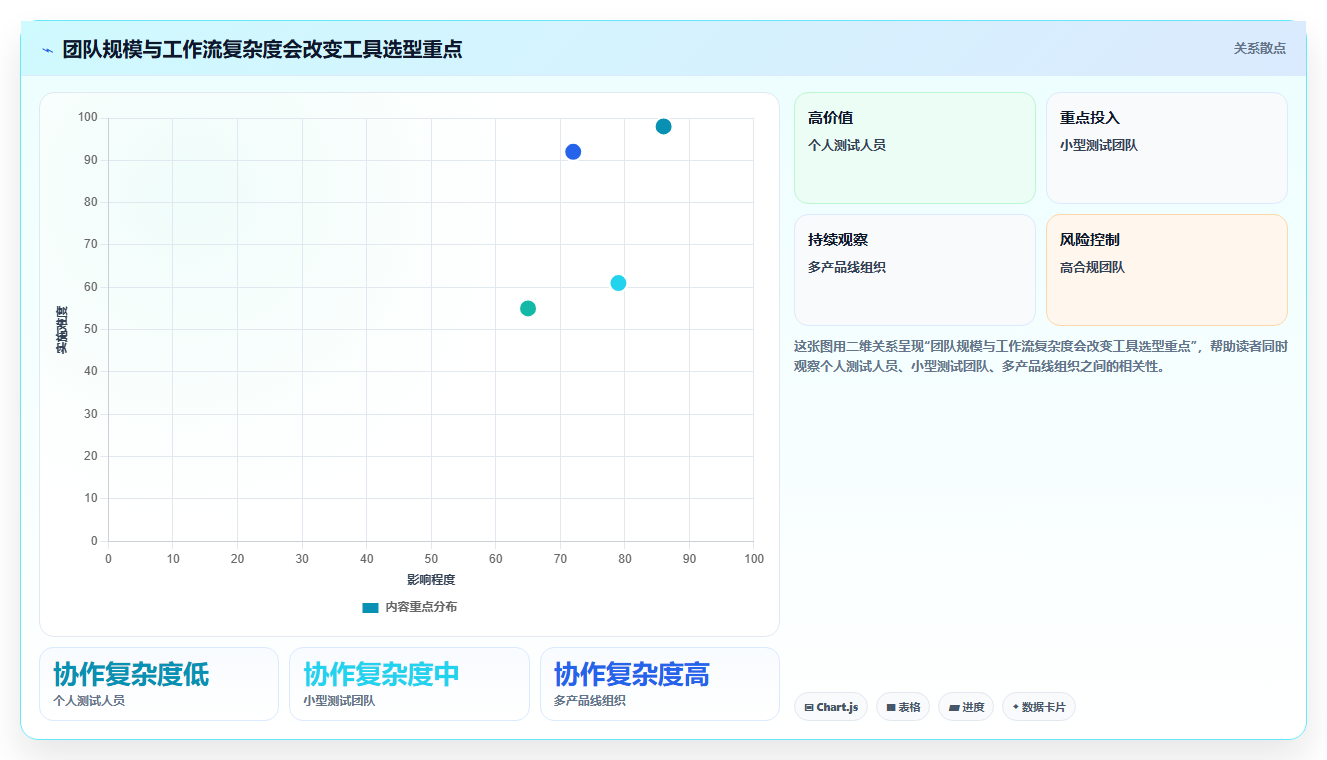
Task: Click the 数据卡片 sparkle icon
Action: [1016, 706]
